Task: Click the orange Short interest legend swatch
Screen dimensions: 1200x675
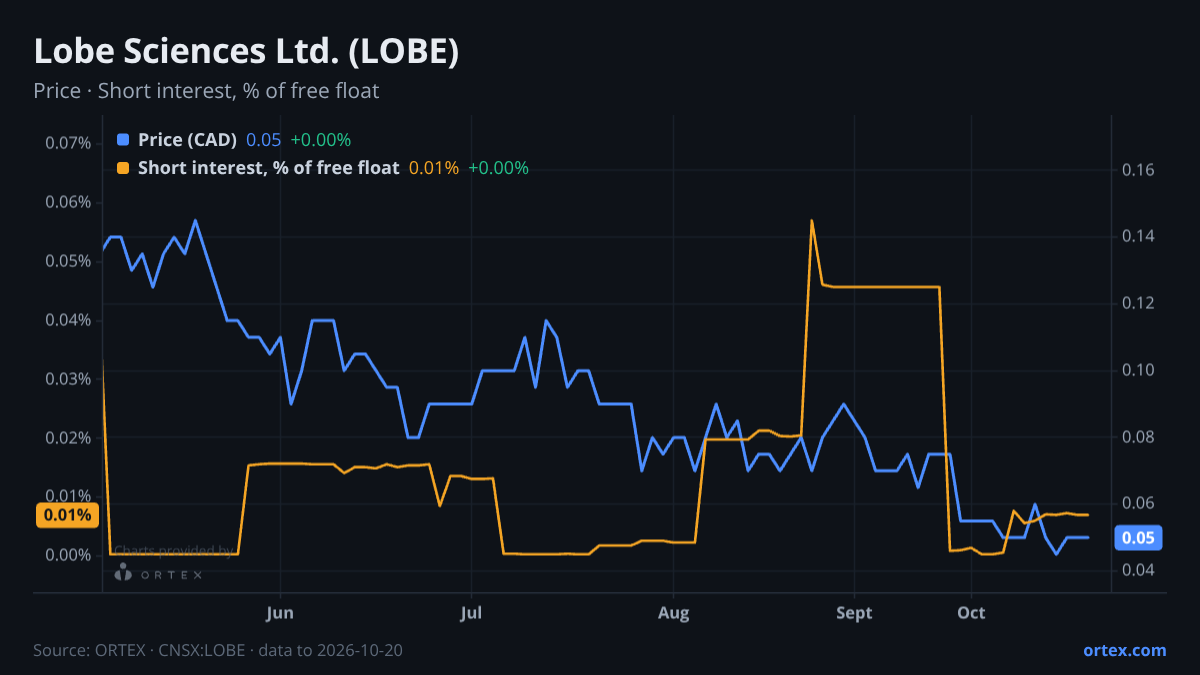Action: 123,168
